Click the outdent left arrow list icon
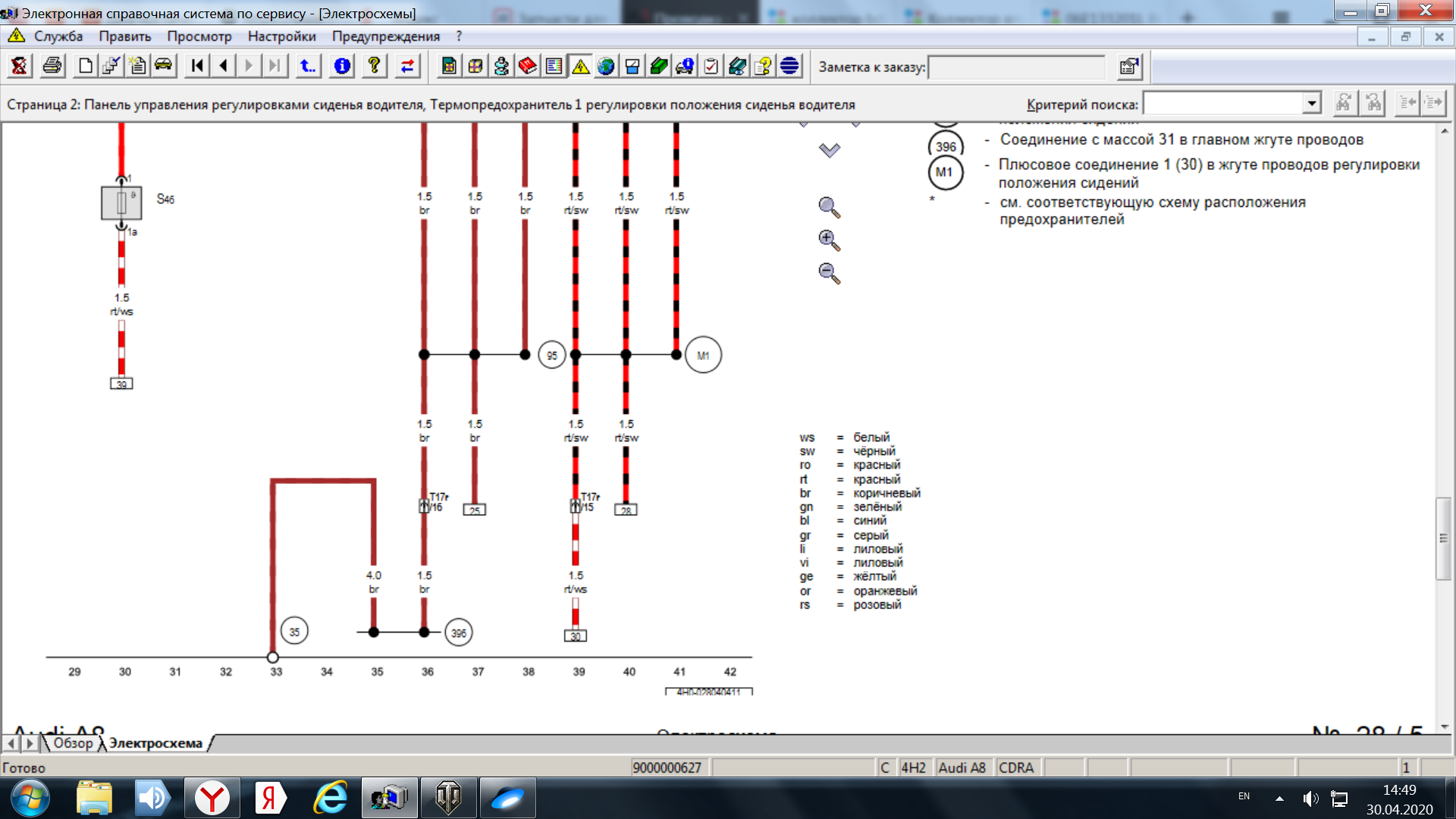This screenshot has height=819, width=1456. [1407, 103]
